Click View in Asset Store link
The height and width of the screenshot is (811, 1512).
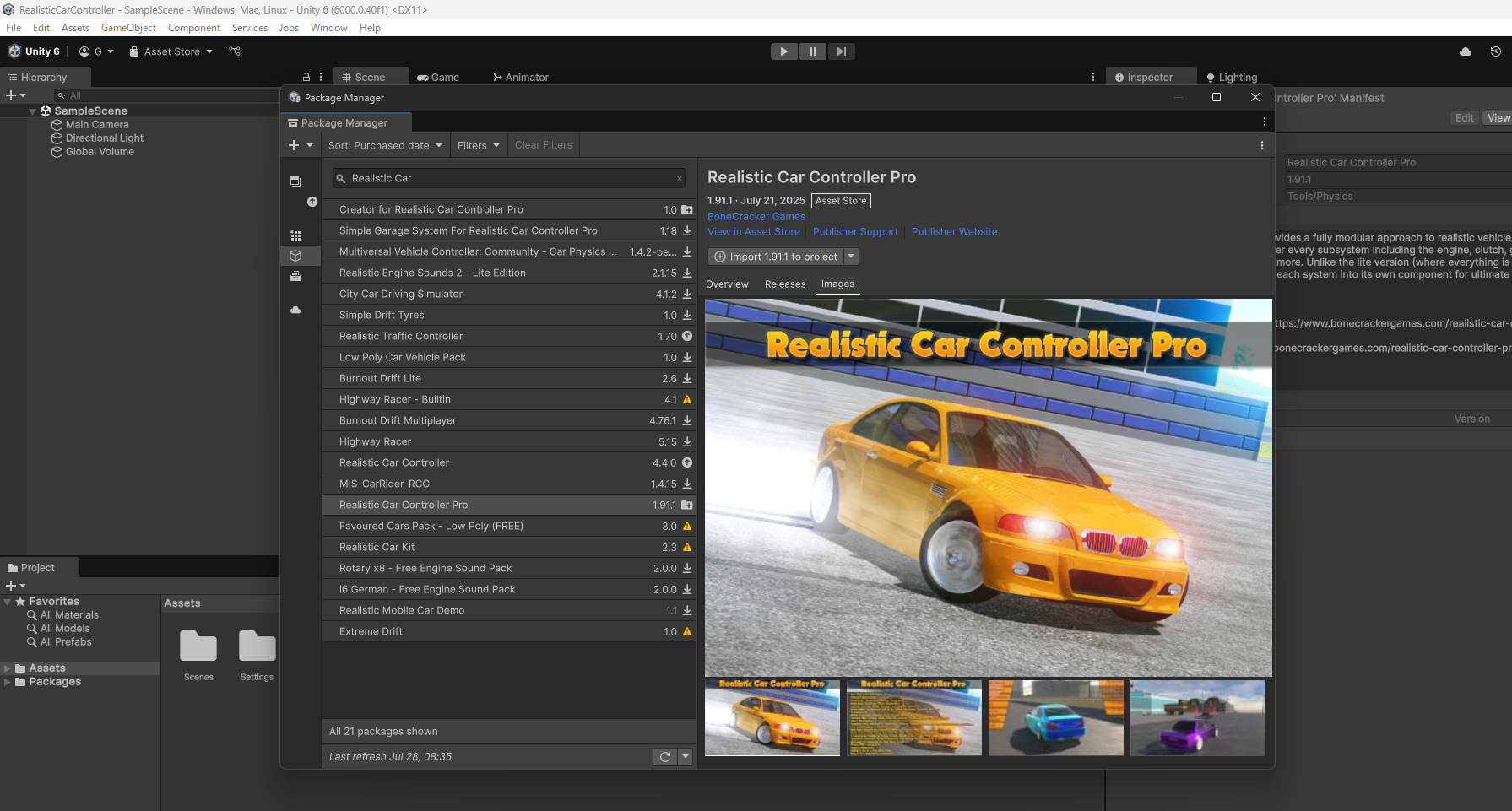(754, 231)
